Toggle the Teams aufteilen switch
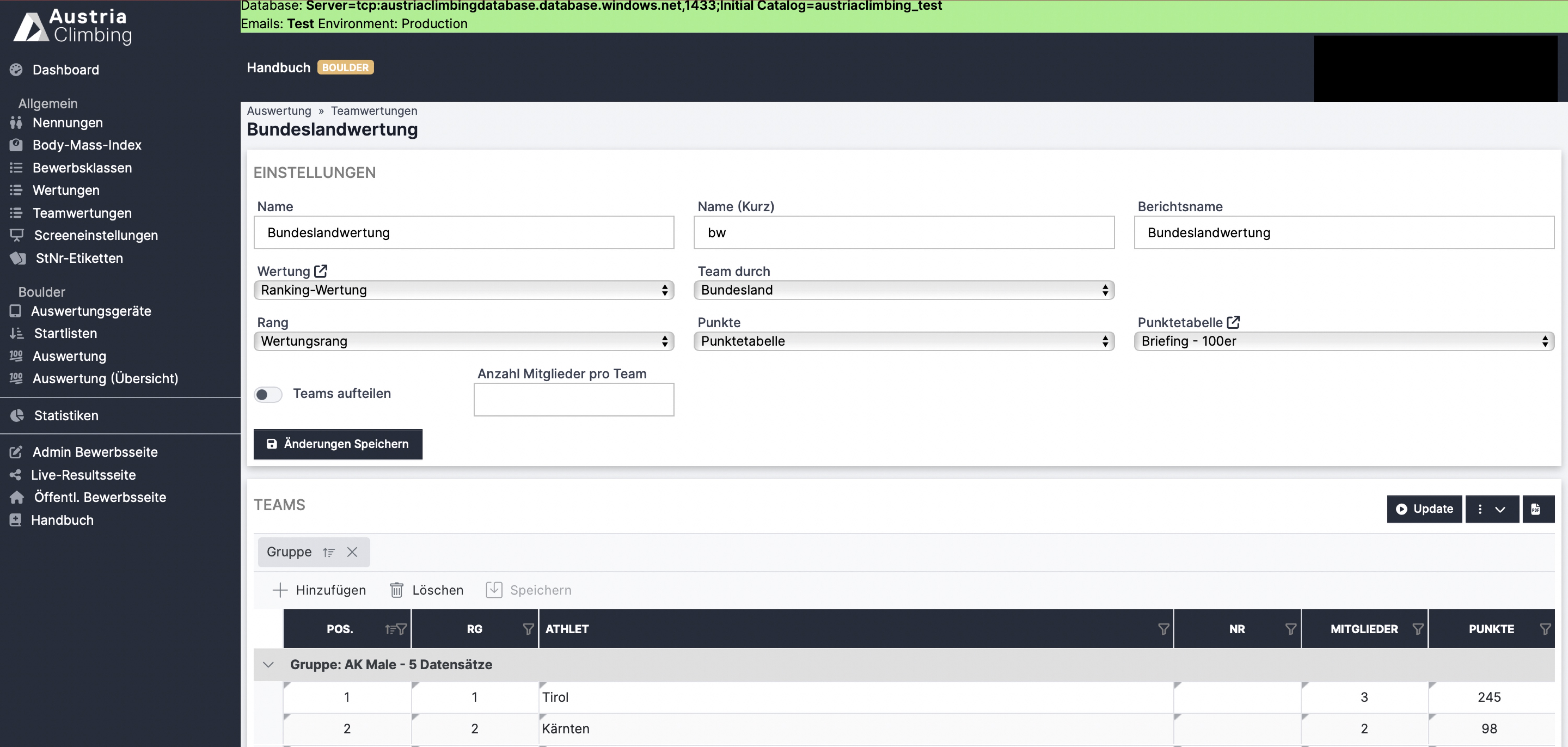This screenshot has height=747, width=1568. click(268, 394)
